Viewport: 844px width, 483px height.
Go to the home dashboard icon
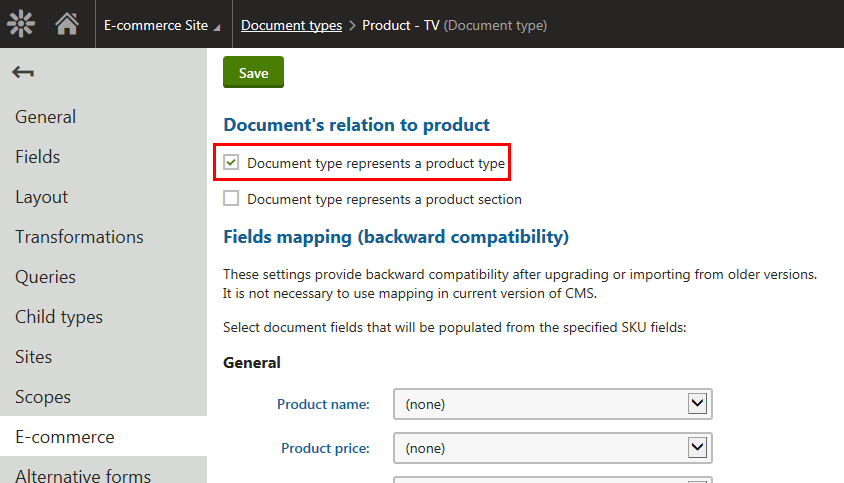coord(67,24)
